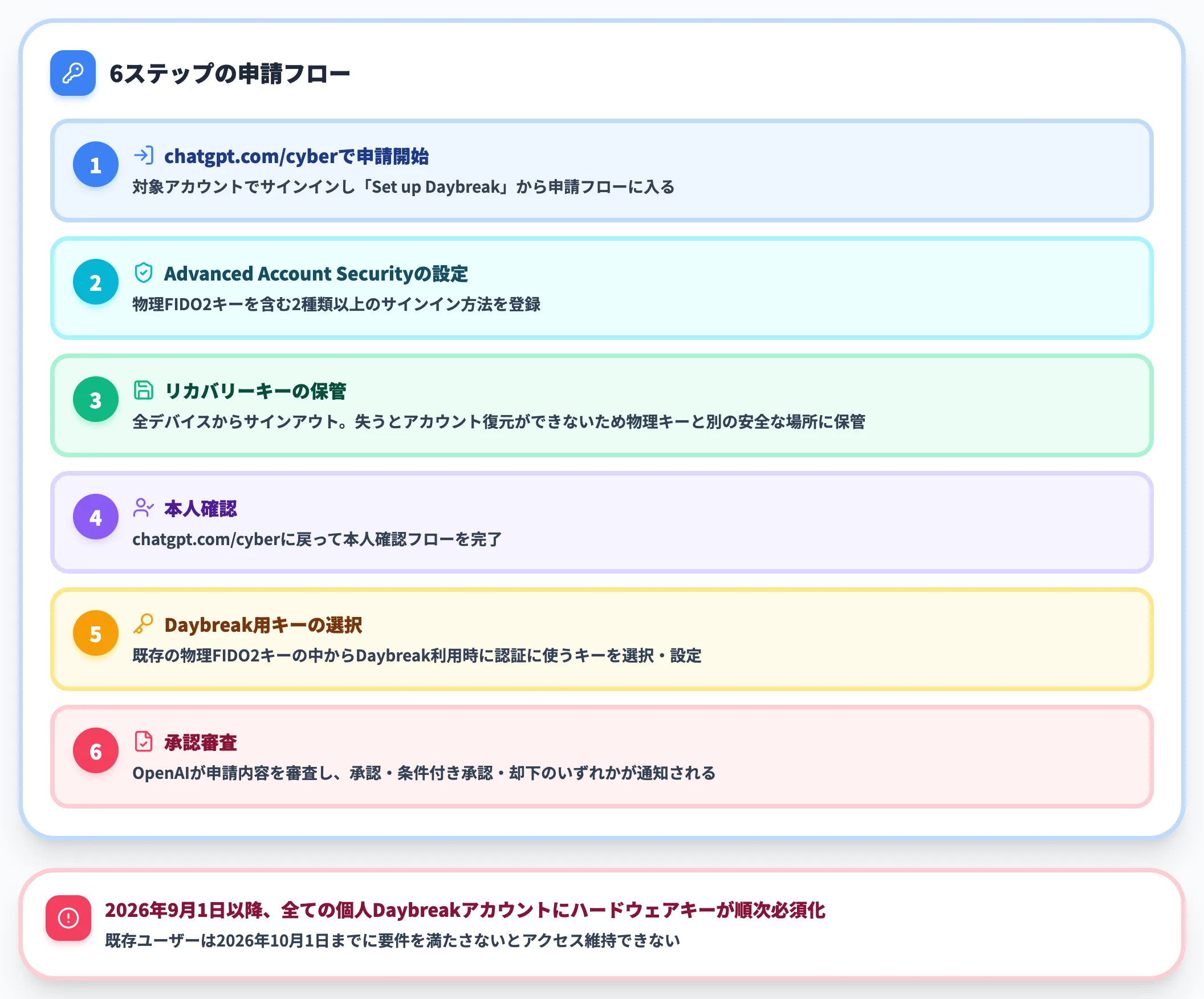Click the orange number 5 circle badge
This screenshot has width=1204, height=999.
point(96,633)
